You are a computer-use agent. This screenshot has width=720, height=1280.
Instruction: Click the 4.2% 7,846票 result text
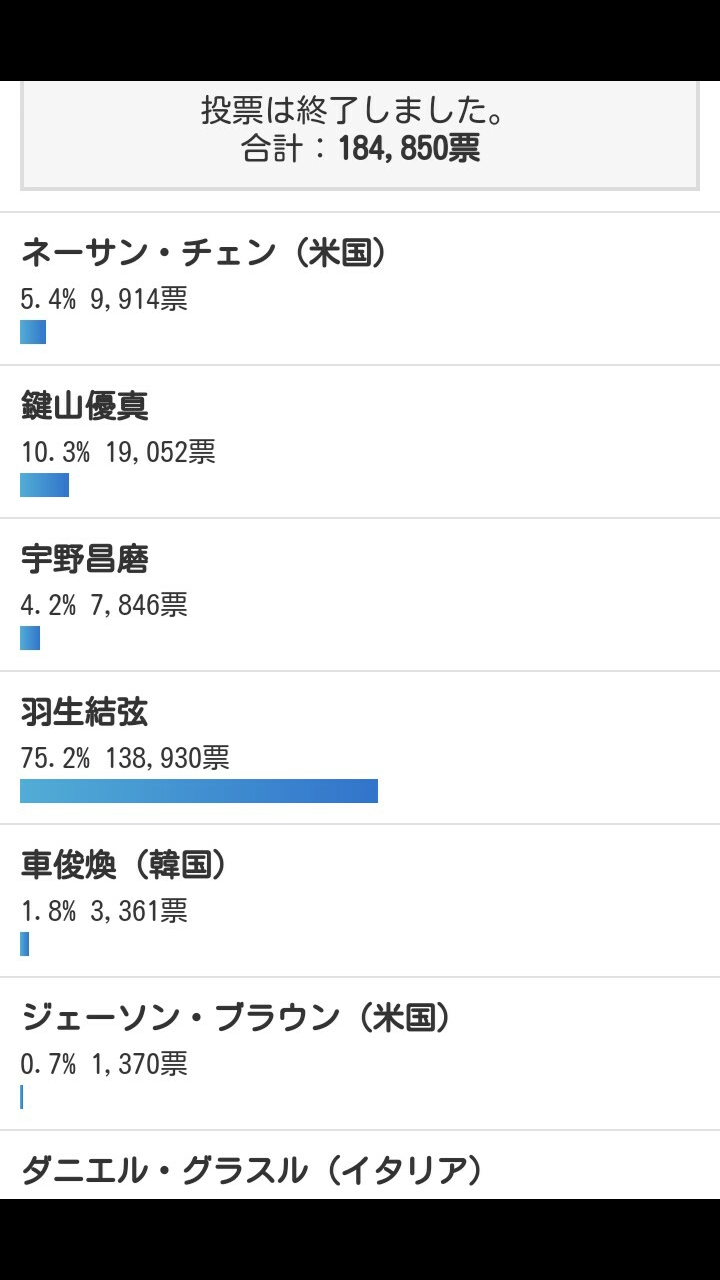pyautogui.click(x=104, y=605)
